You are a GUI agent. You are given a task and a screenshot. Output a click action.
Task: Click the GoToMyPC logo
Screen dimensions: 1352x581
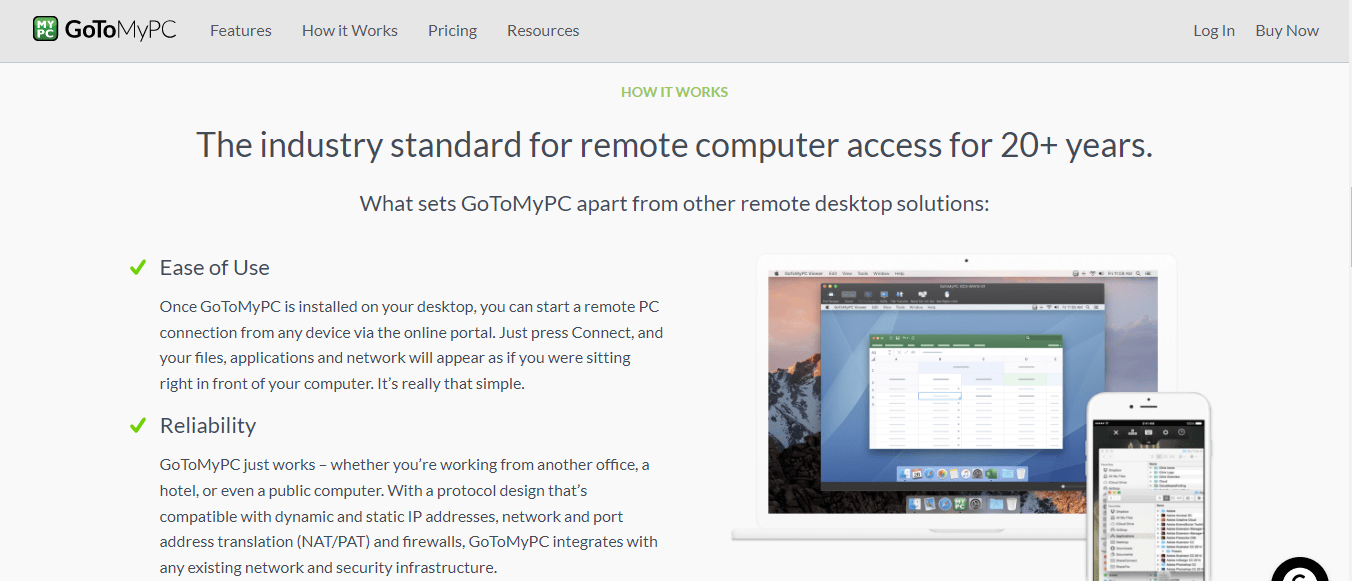click(x=104, y=30)
